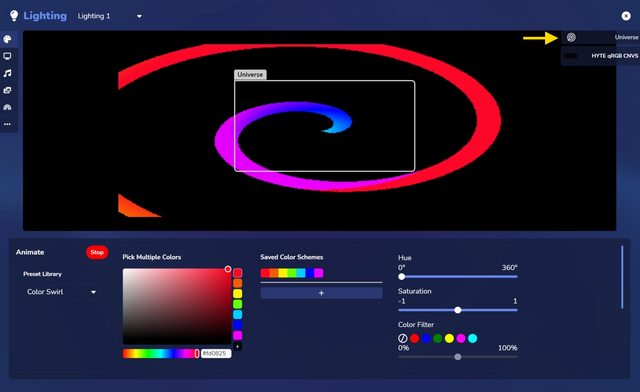Stop the animation with the Stop button
This screenshot has height=392, width=640.
click(97, 252)
